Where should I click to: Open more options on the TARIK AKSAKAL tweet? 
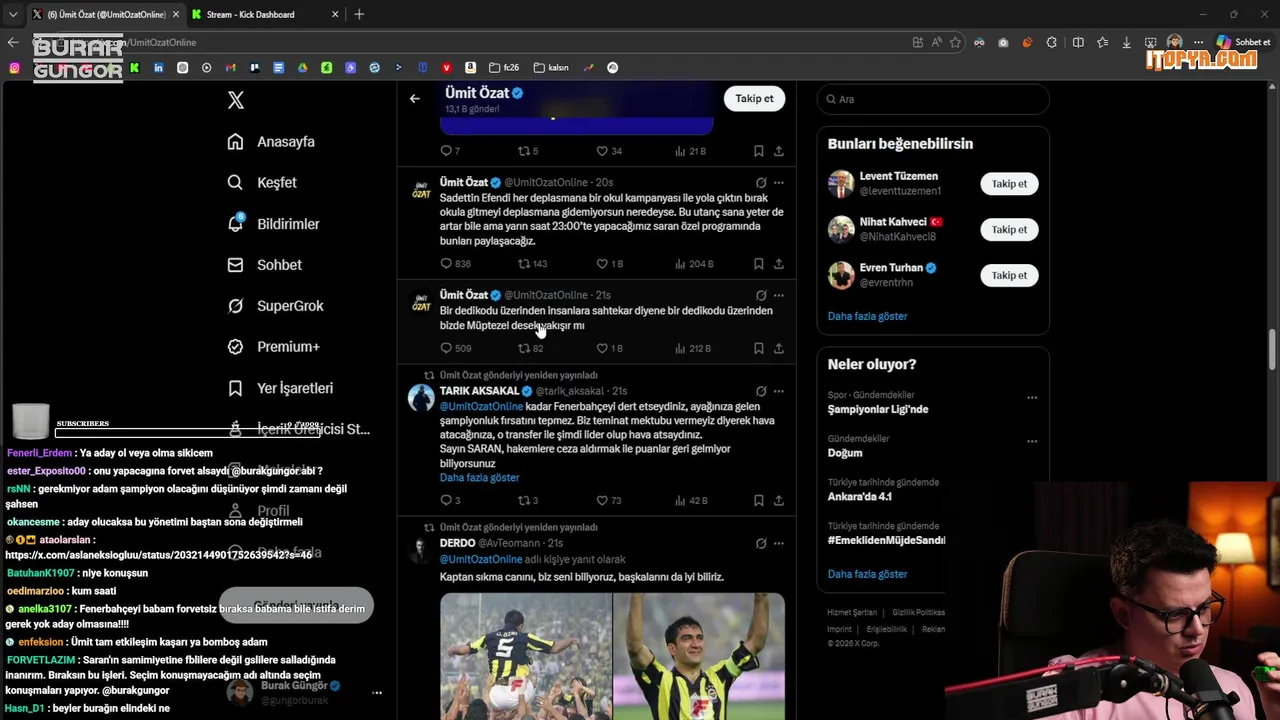point(779,391)
